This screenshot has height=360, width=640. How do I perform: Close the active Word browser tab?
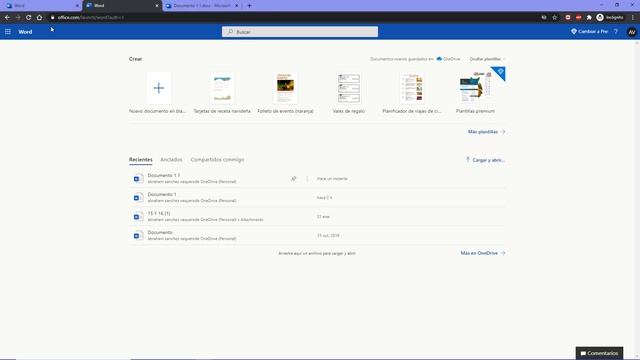pos(157,6)
